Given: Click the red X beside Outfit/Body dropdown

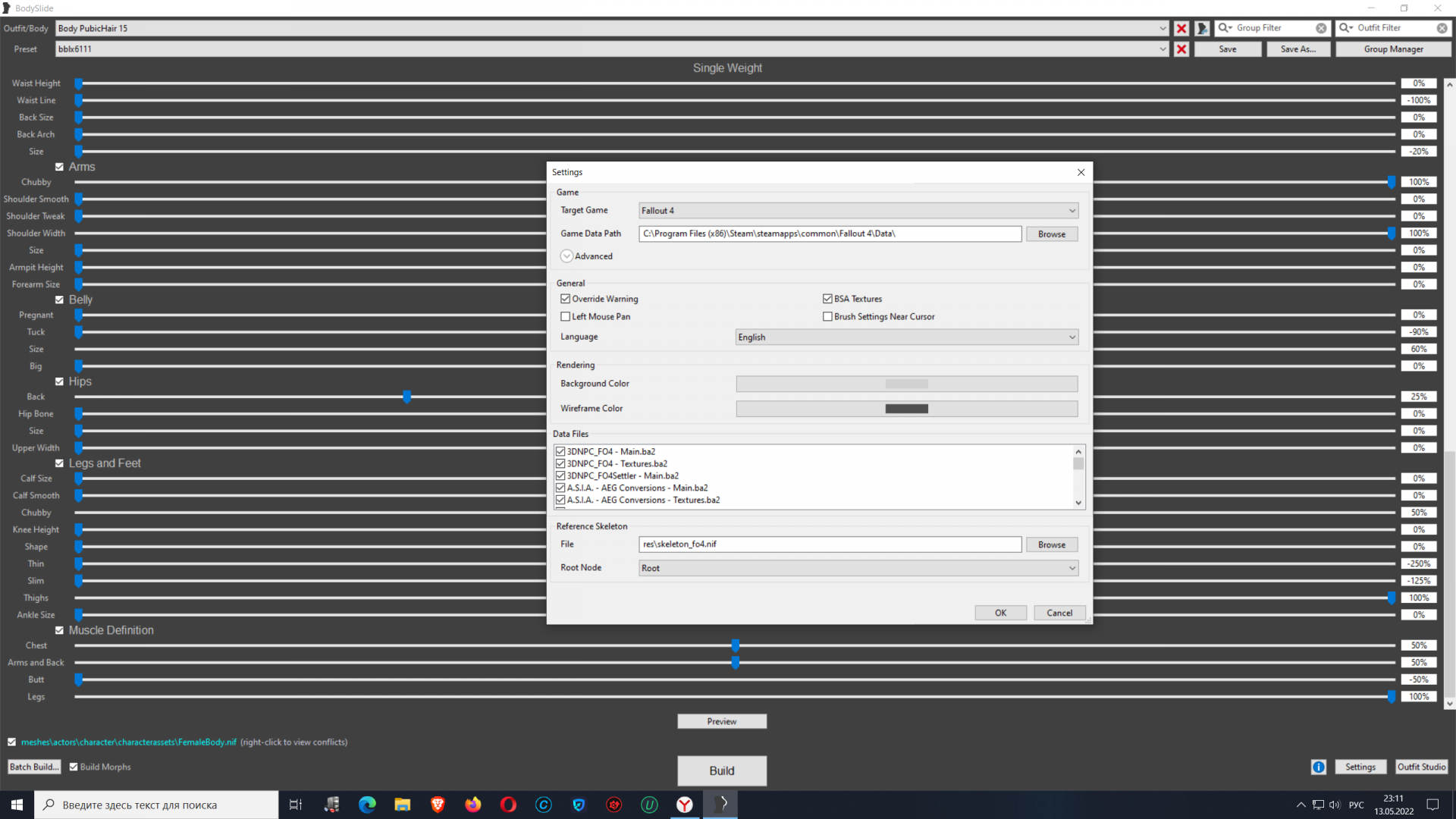Looking at the screenshot, I should [1181, 29].
